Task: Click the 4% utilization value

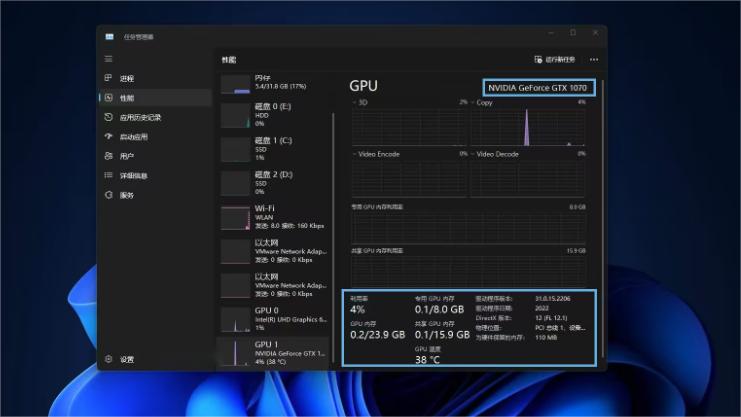Action: tap(357, 310)
